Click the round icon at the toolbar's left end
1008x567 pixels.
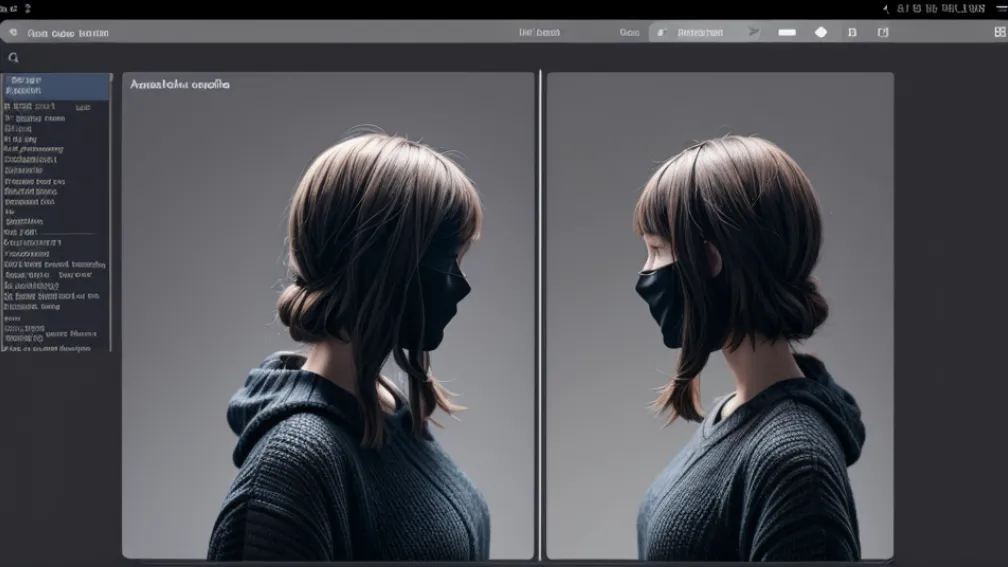12,33
